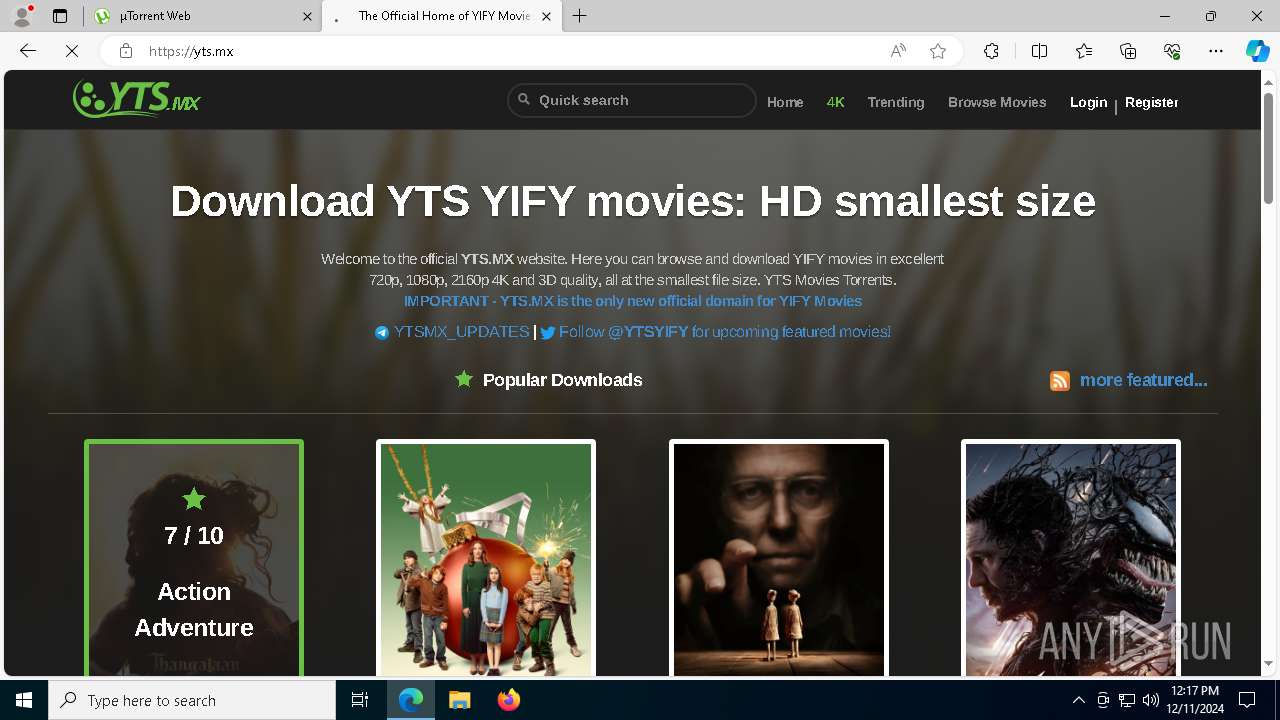Open the YTSMX_UPDATES Telegram link
The image size is (1280, 720).
click(461, 332)
